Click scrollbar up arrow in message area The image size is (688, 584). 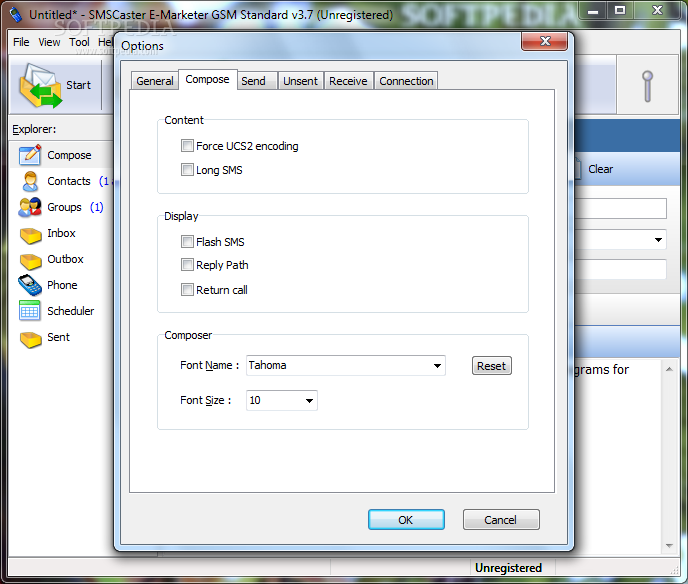tap(669, 369)
